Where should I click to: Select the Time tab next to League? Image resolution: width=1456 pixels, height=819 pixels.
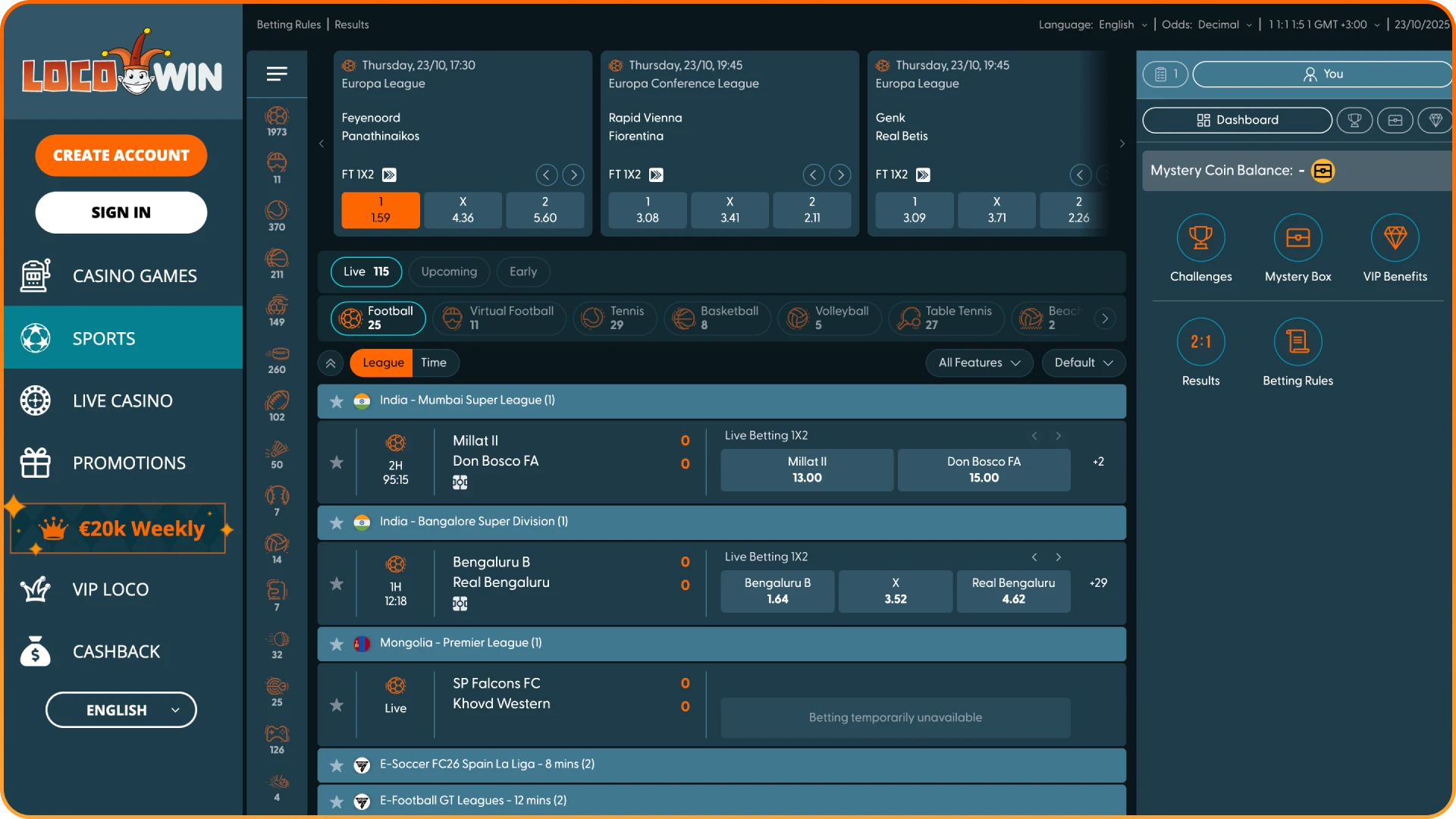point(435,362)
